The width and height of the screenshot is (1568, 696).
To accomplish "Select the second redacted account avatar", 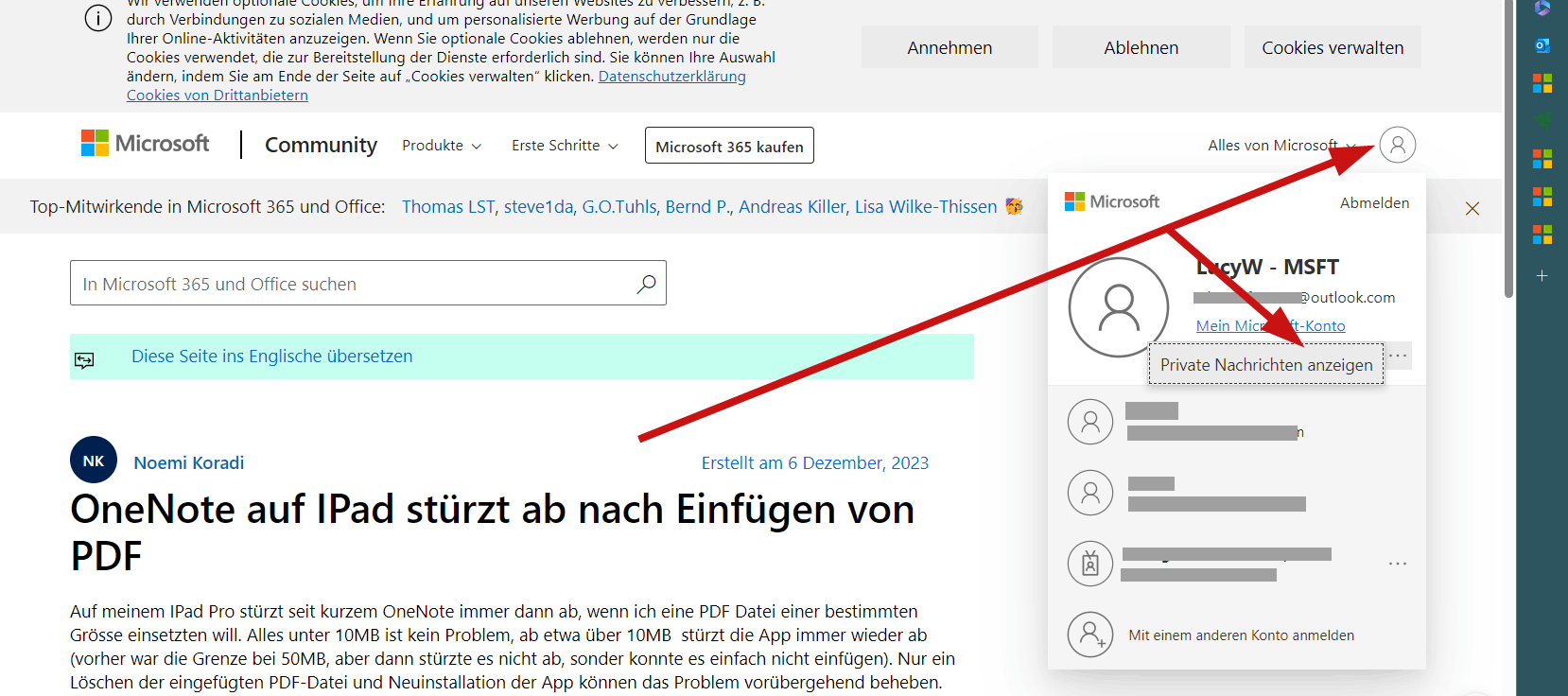I will click(1090, 493).
